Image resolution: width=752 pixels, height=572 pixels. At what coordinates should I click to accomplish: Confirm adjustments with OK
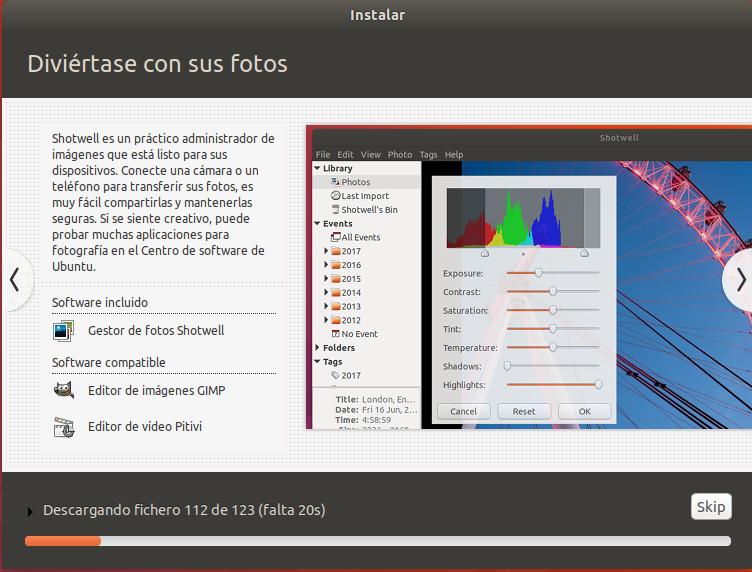585,411
